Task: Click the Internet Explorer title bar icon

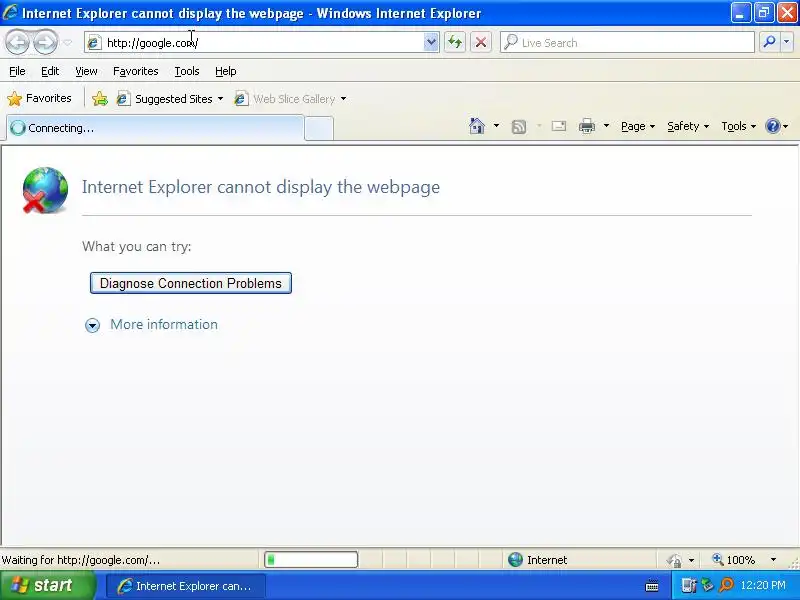Action: click(10, 12)
